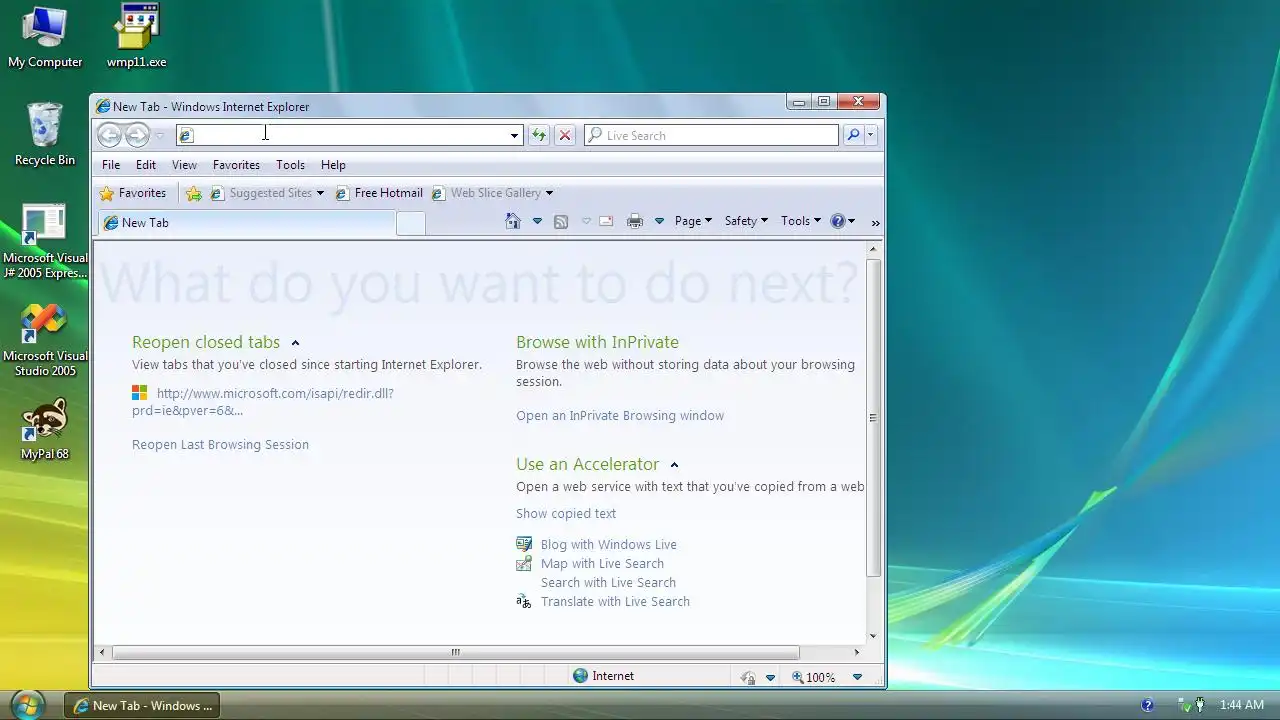Open the Favorites Center star button
Image resolution: width=1280 pixels, height=720 pixels.
[x=133, y=193]
